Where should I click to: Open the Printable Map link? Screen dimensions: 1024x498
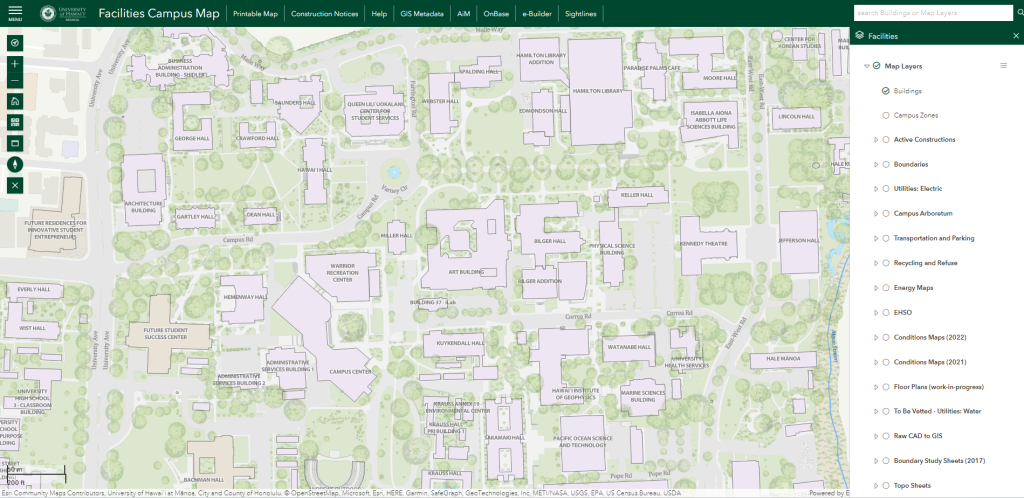[255, 14]
